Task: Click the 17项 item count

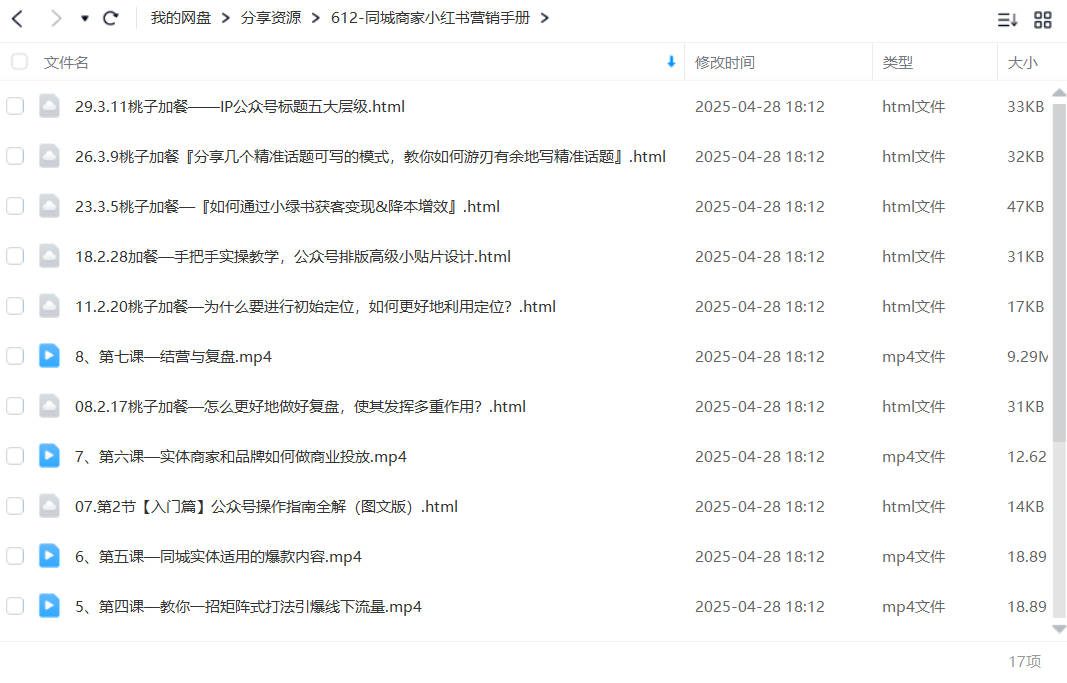Action: pyautogui.click(x=1025, y=661)
